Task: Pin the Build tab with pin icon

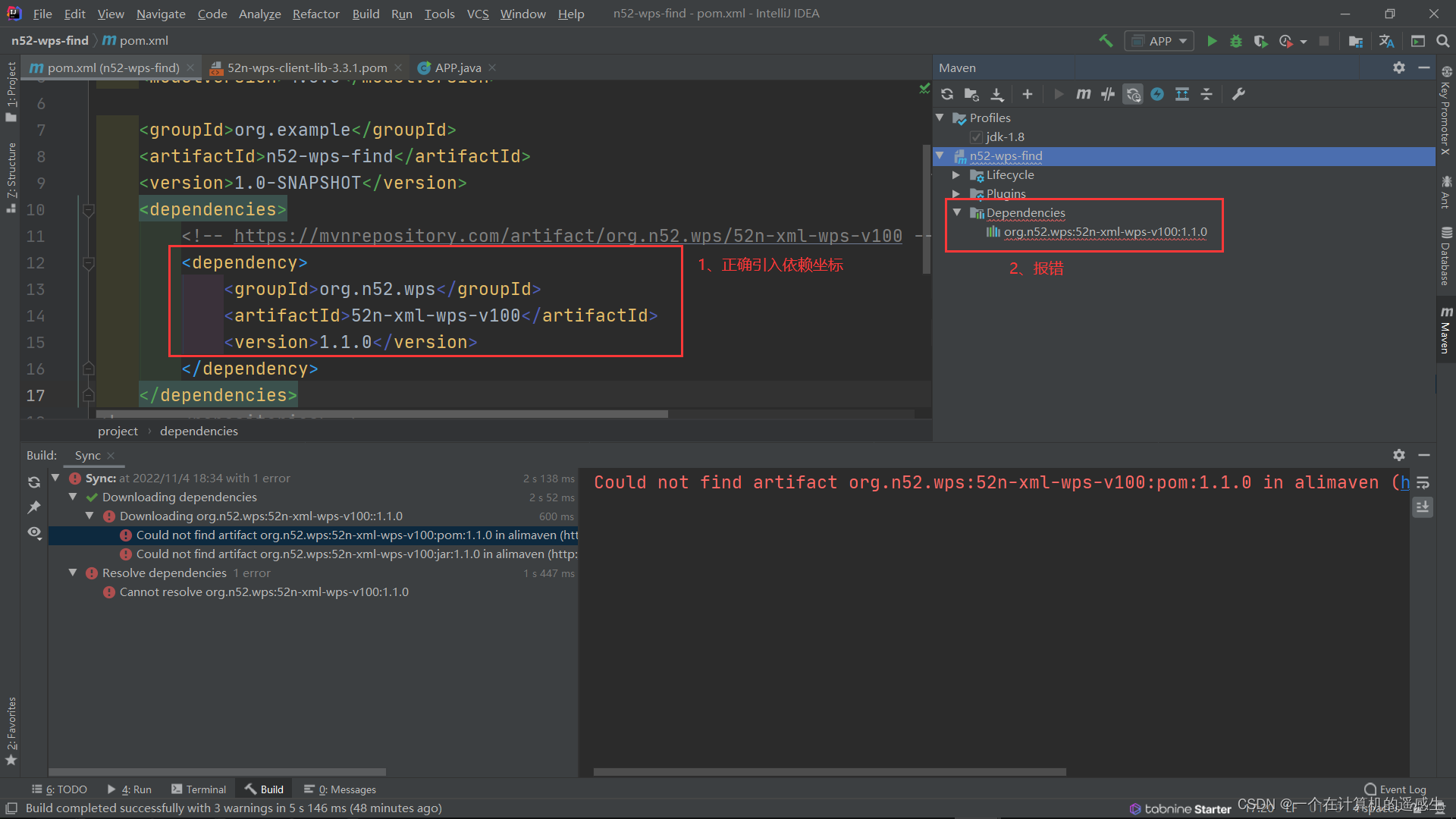Action: click(x=34, y=507)
